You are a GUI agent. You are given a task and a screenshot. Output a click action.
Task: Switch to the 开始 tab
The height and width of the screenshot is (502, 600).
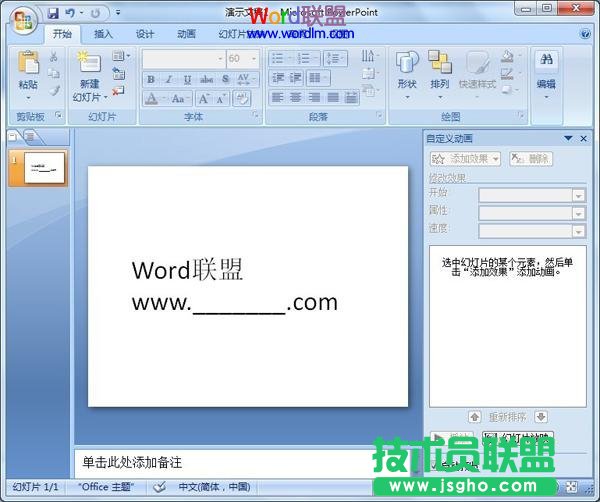click(62, 34)
